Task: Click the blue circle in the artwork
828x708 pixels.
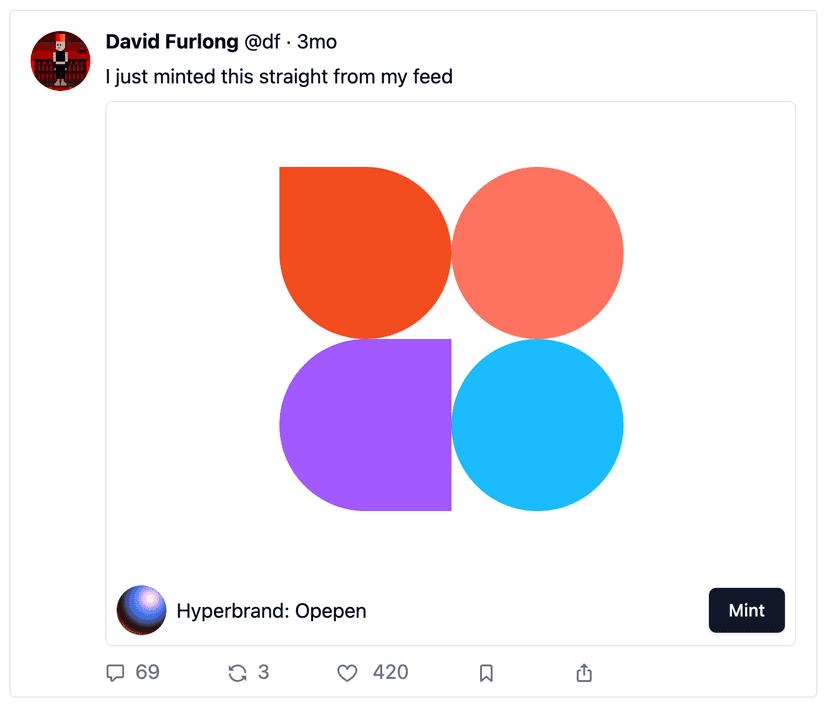Action: (x=538, y=425)
